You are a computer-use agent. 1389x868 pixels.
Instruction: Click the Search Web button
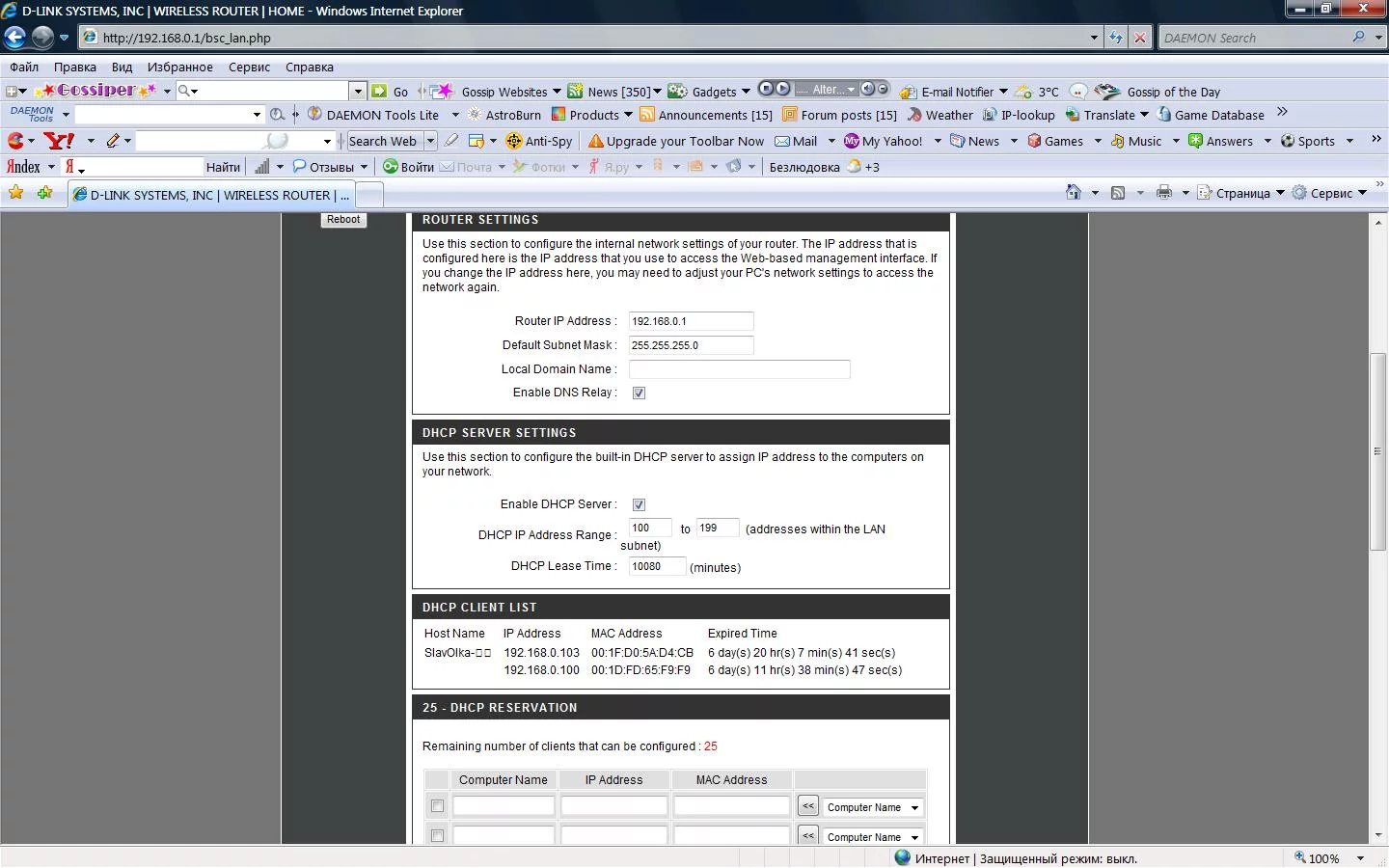(383, 141)
